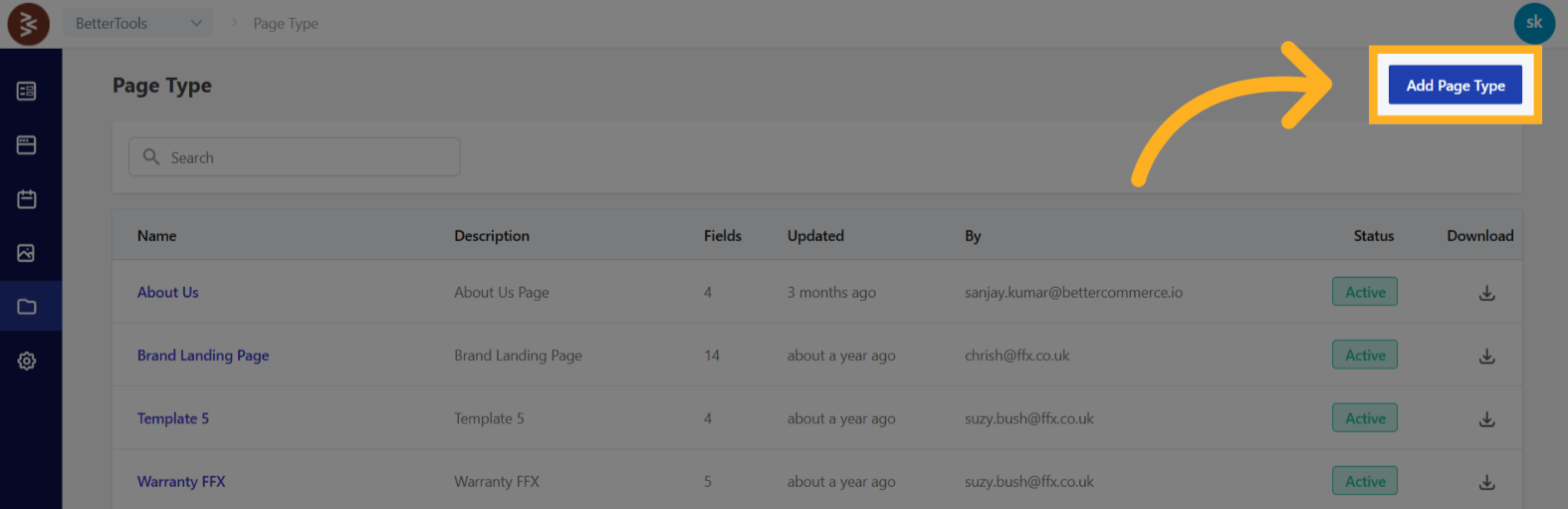Open the About Us page type link
Screen dimensions: 1568x509
[x=168, y=292]
